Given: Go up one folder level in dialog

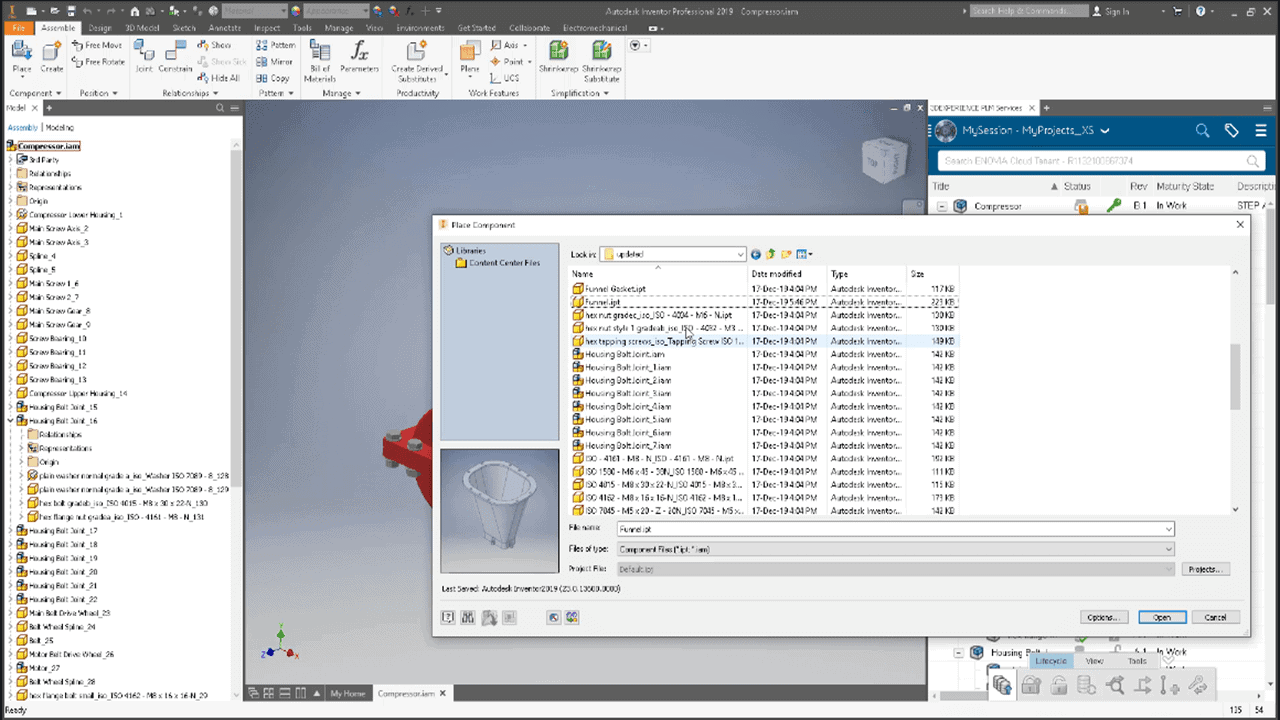Looking at the screenshot, I should tap(771, 255).
